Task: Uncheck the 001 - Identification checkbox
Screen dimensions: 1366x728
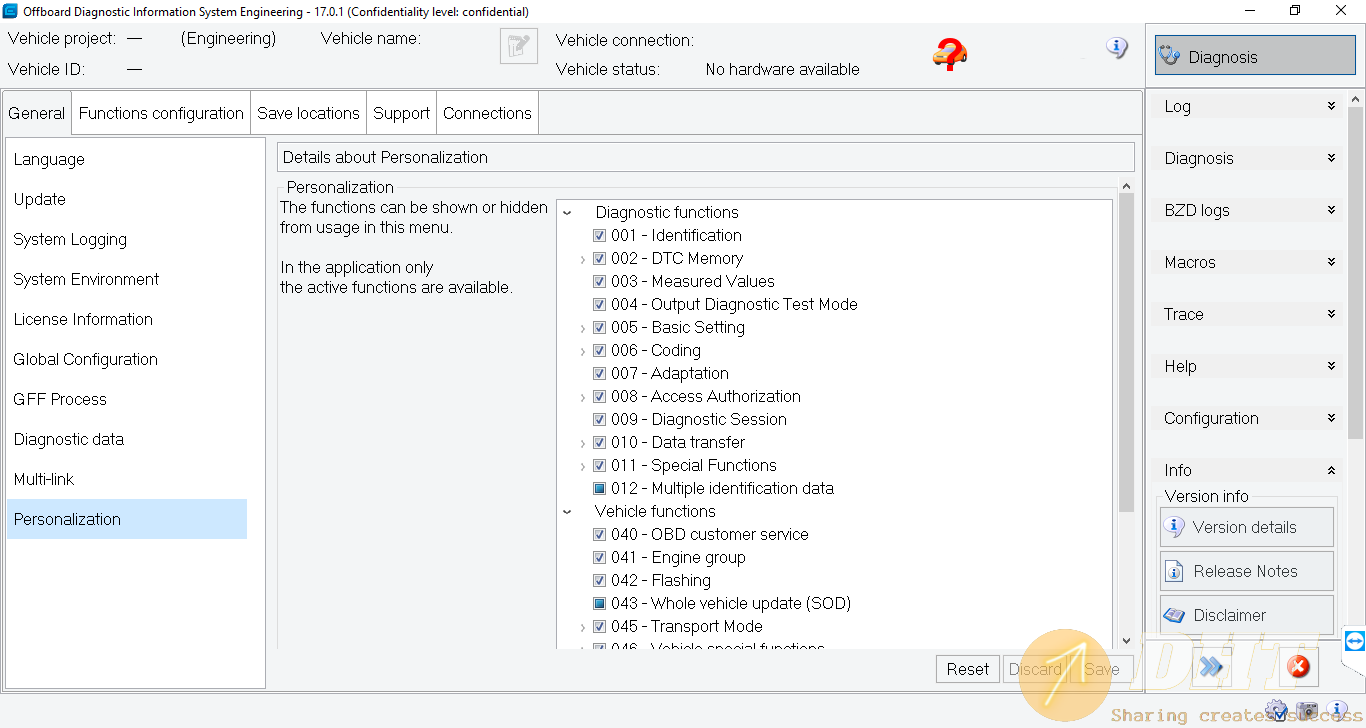Action: point(599,236)
